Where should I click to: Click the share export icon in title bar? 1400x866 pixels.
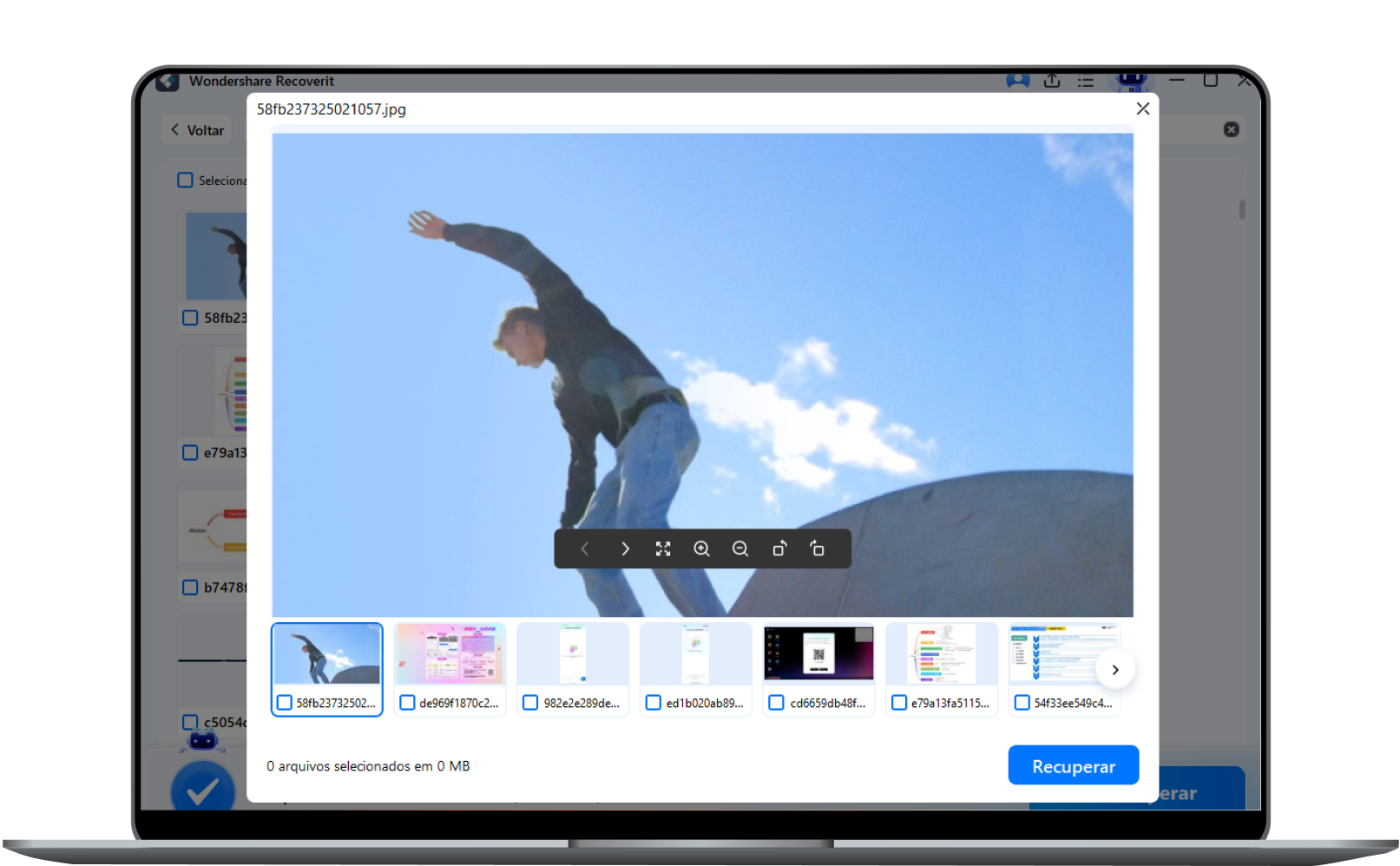click(x=1052, y=81)
